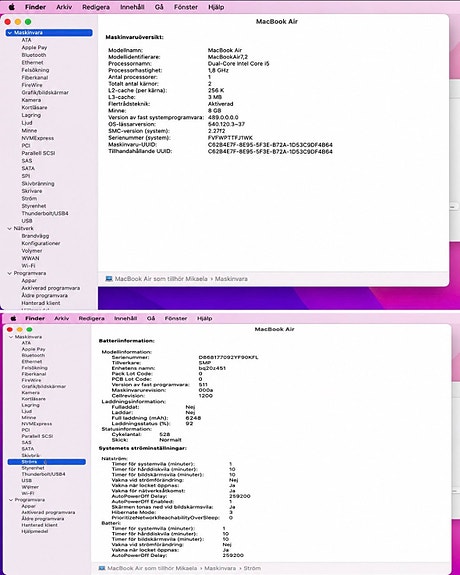This screenshot has width=460, height=575.
Task: Open the Innehåll menu in the upper menu bar
Action: pyautogui.click(x=132, y=7)
